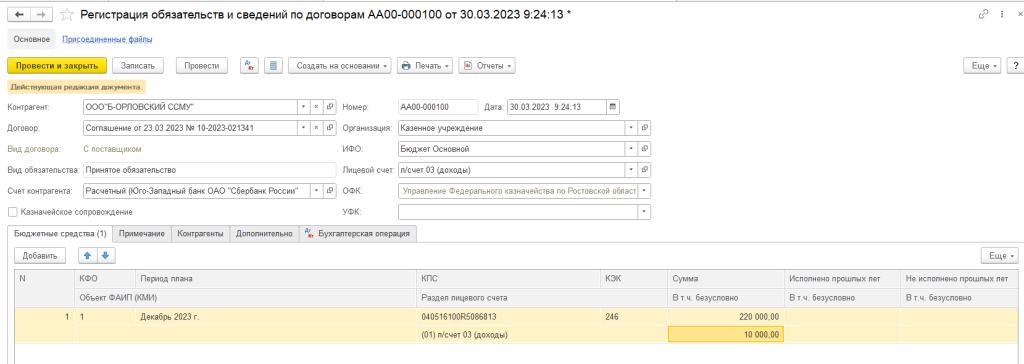1024x364 pixels.
Task: Click the КПС column header
Action: pyautogui.click(x=508, y=279)
